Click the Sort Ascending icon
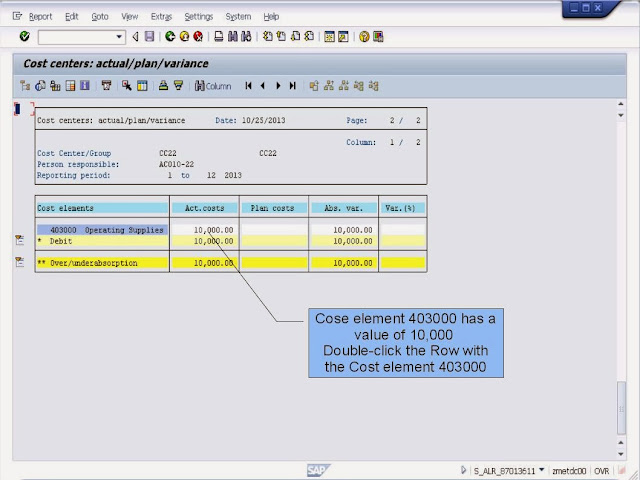Viewport: 640px width, 480px height. (163, 86)
